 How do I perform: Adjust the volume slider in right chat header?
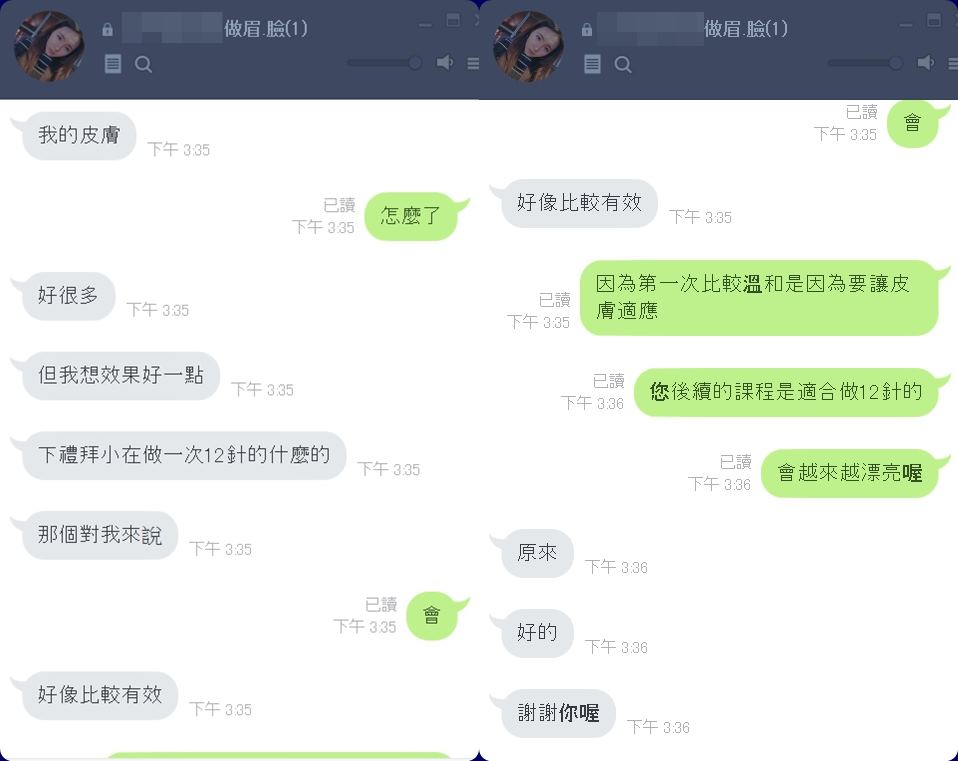click(x=865, y=63)
